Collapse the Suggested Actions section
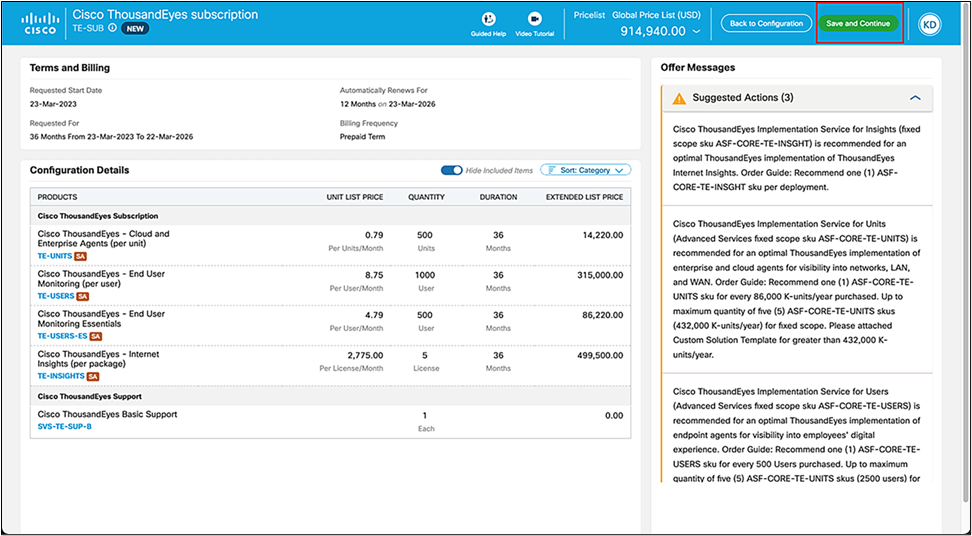This screenshot has width=972, height=536. (x=914, y=98)
